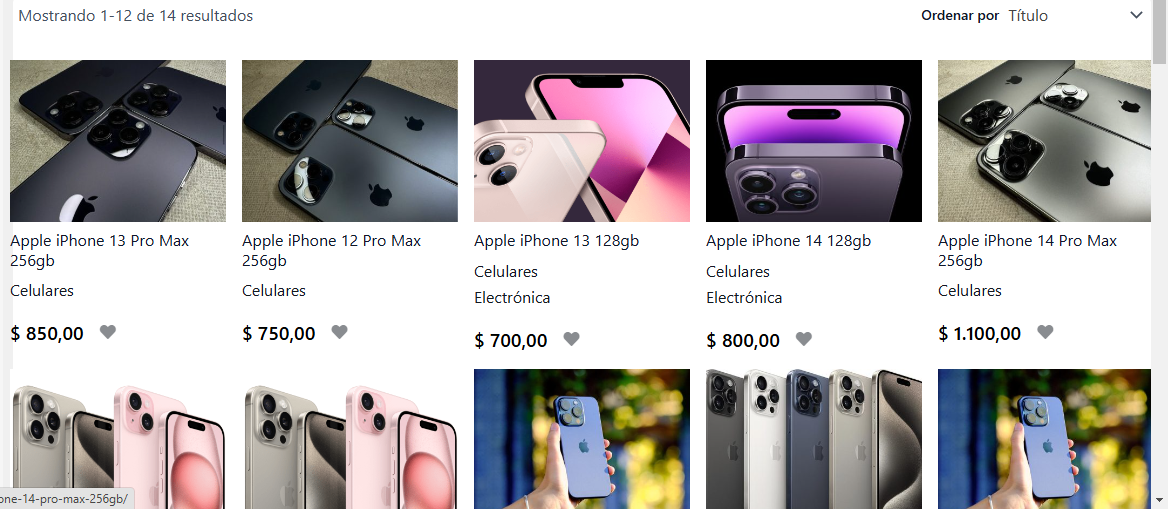This screenshot has width=1168, height=509.
Task: Open Apple iPhone 14 128gb product link
Action: coord(788,241)
